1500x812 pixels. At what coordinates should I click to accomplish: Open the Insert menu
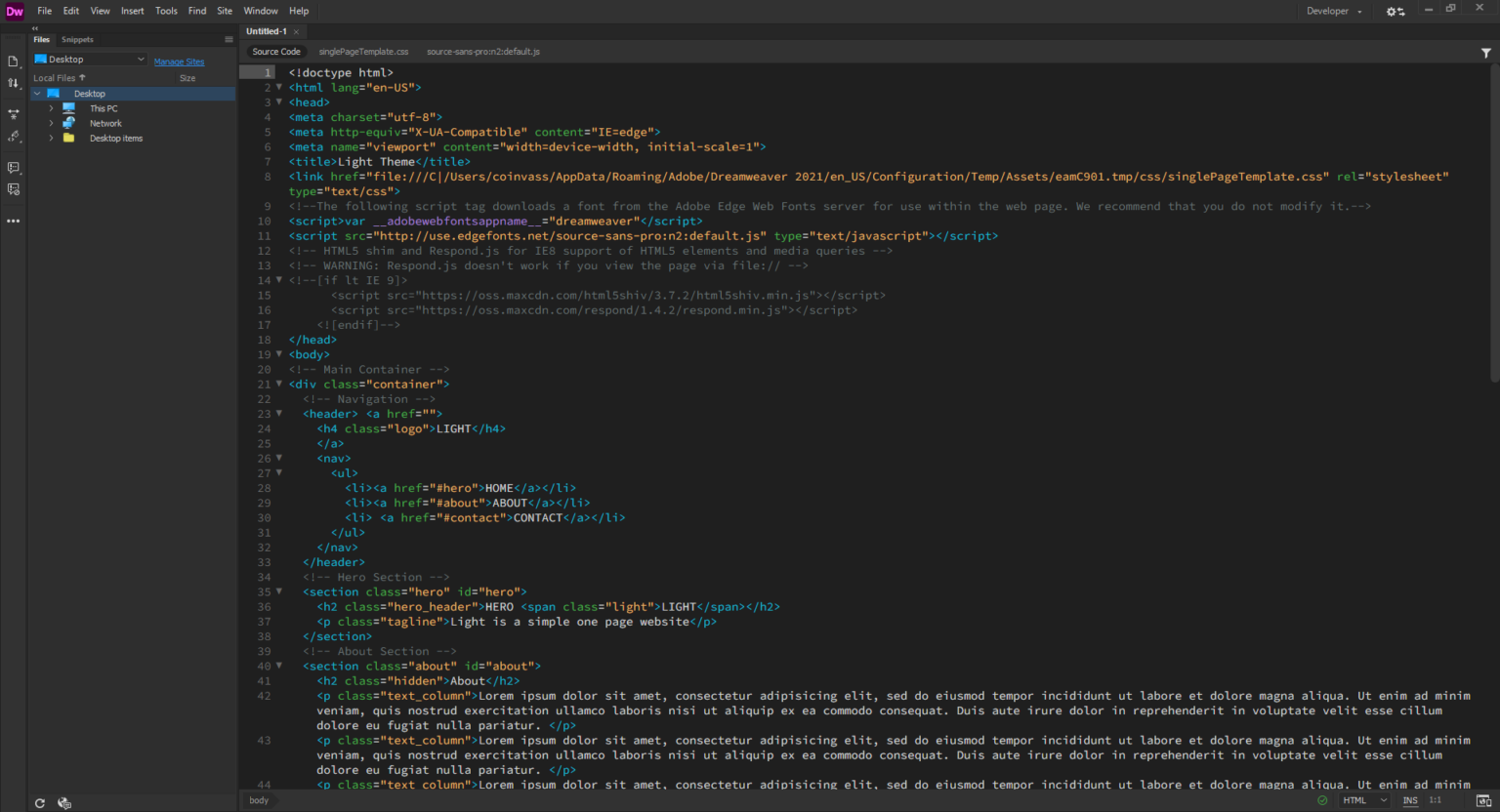pos(132,11)
